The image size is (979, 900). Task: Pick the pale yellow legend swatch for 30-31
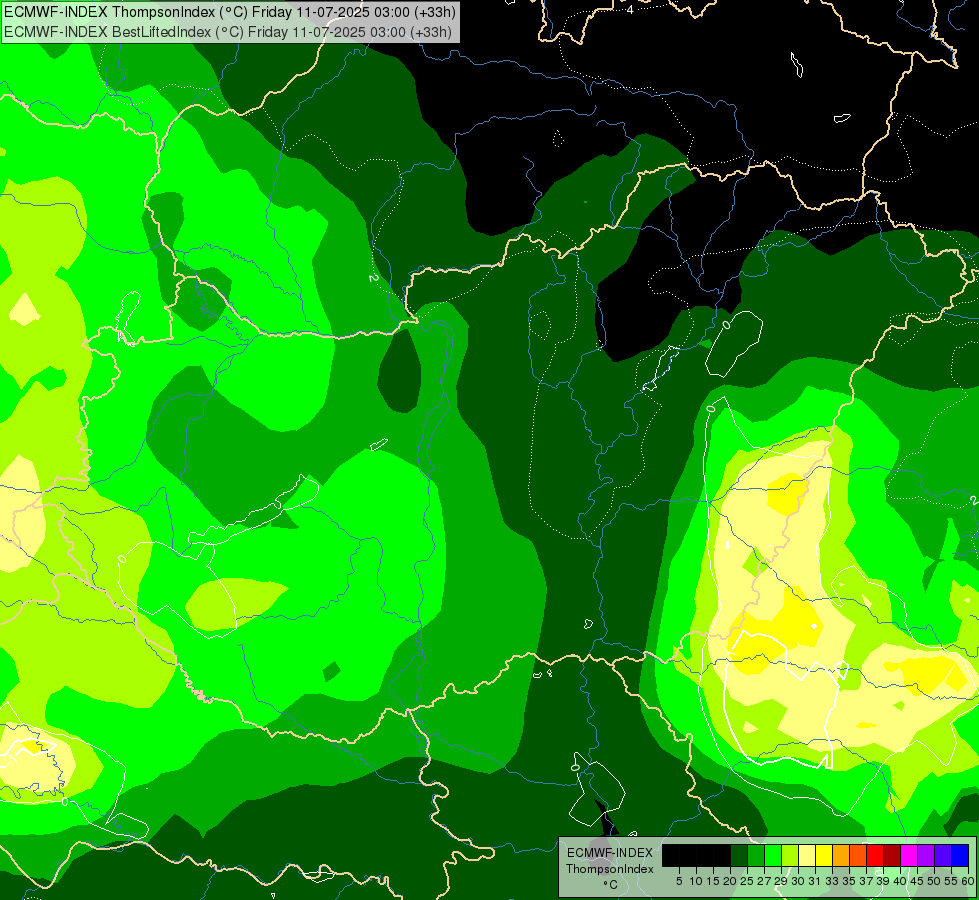pos(807,855)
